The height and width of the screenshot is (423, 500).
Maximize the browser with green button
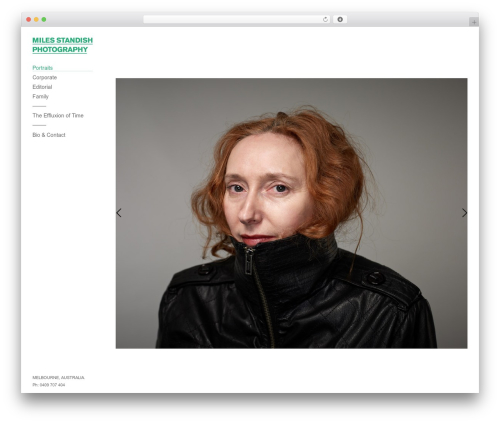coord(44,19)
